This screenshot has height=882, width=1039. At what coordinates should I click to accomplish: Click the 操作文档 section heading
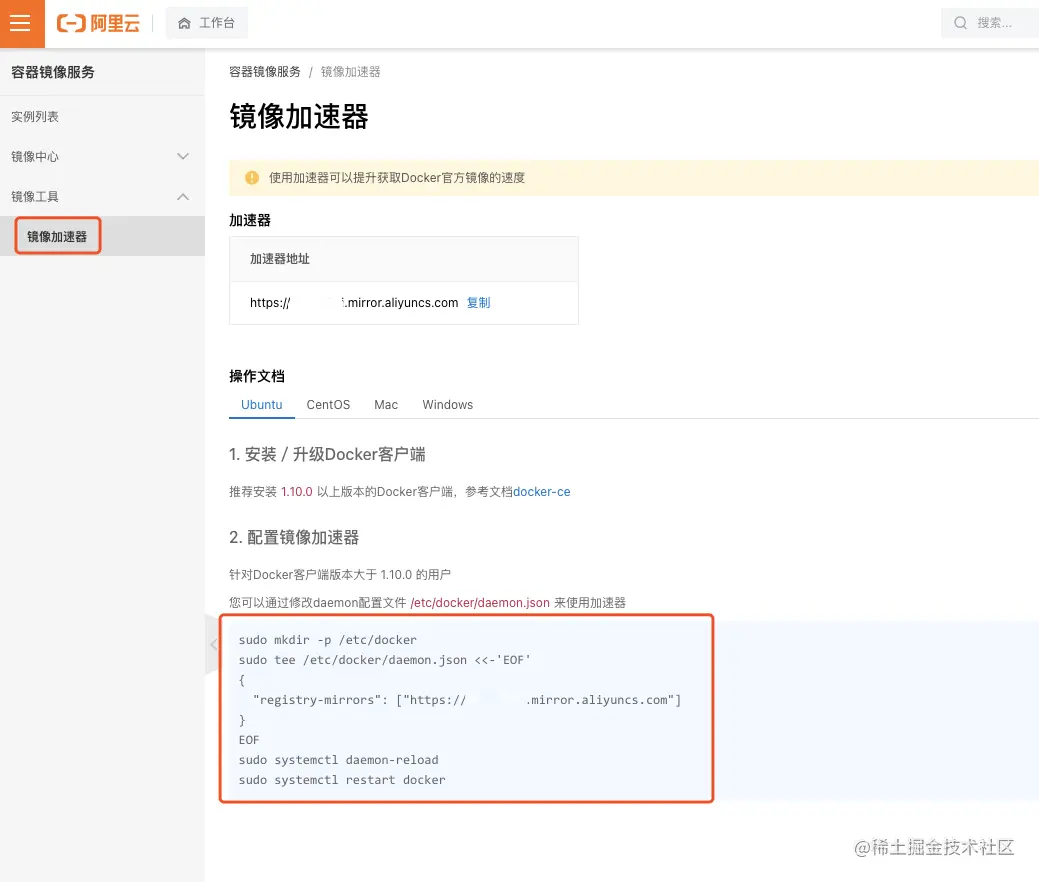pos(257,376)
